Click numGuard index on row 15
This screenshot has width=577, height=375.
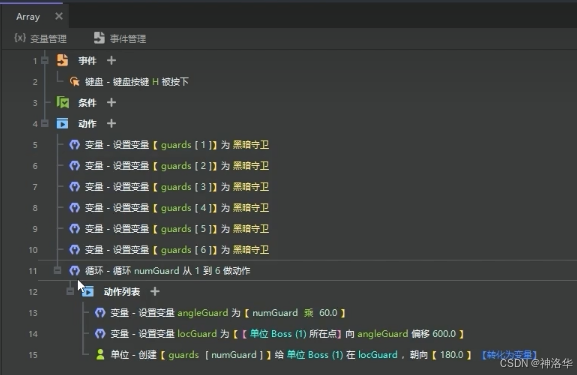234,355
